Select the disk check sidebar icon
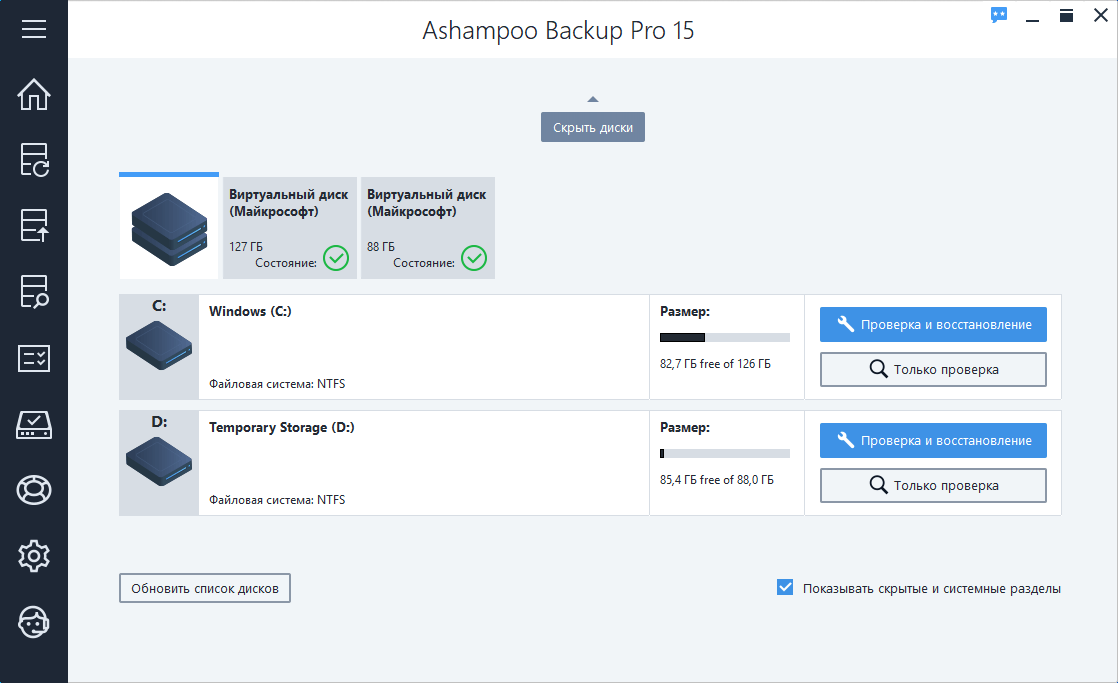This screenshot has height=683, width=1118. click(x=34, y=424)
